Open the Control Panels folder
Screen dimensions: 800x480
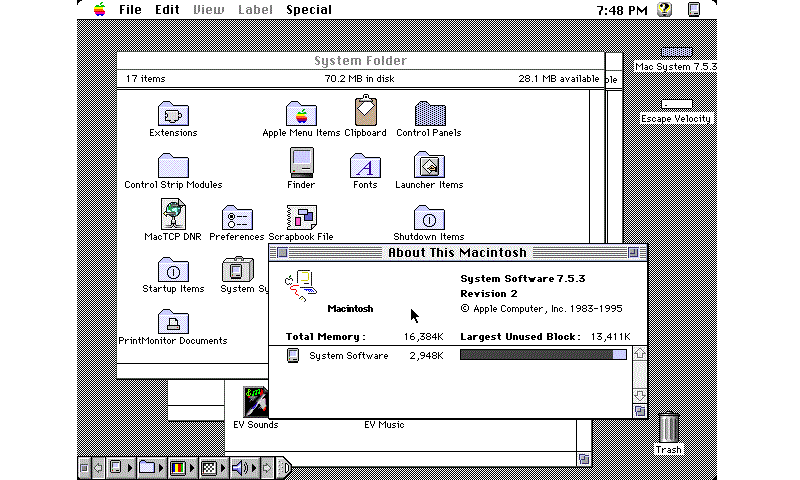429,113
